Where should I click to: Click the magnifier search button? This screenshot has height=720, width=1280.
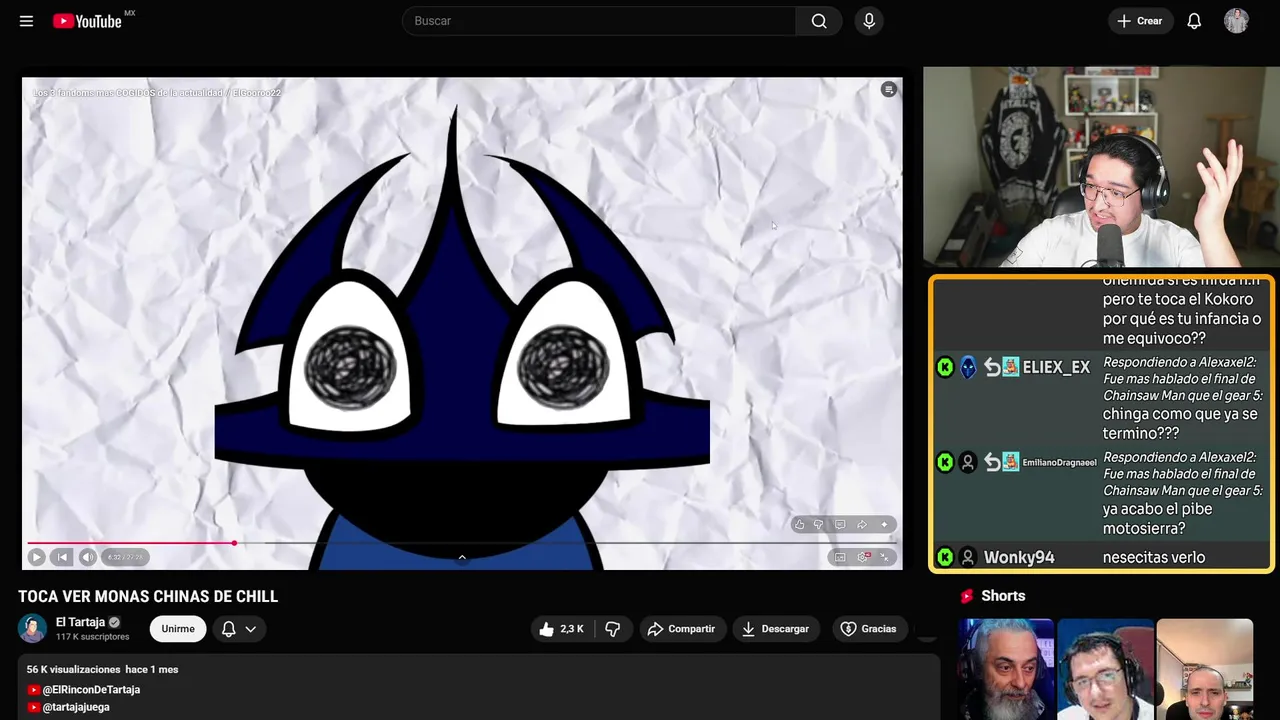point(819,21)
